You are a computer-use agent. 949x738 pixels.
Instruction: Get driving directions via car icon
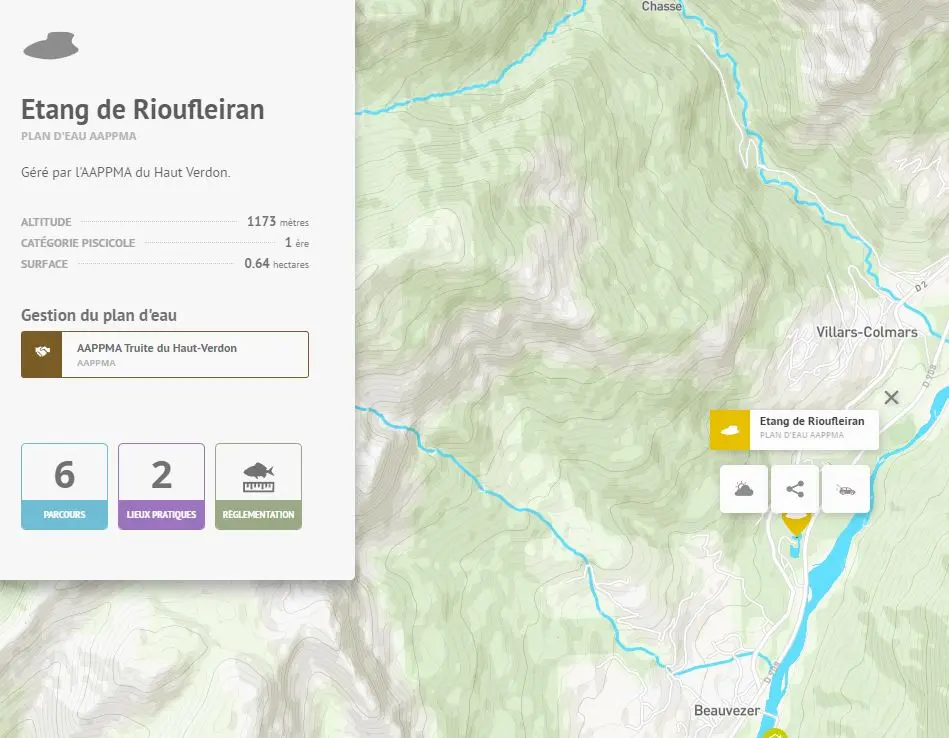(846, 489)
